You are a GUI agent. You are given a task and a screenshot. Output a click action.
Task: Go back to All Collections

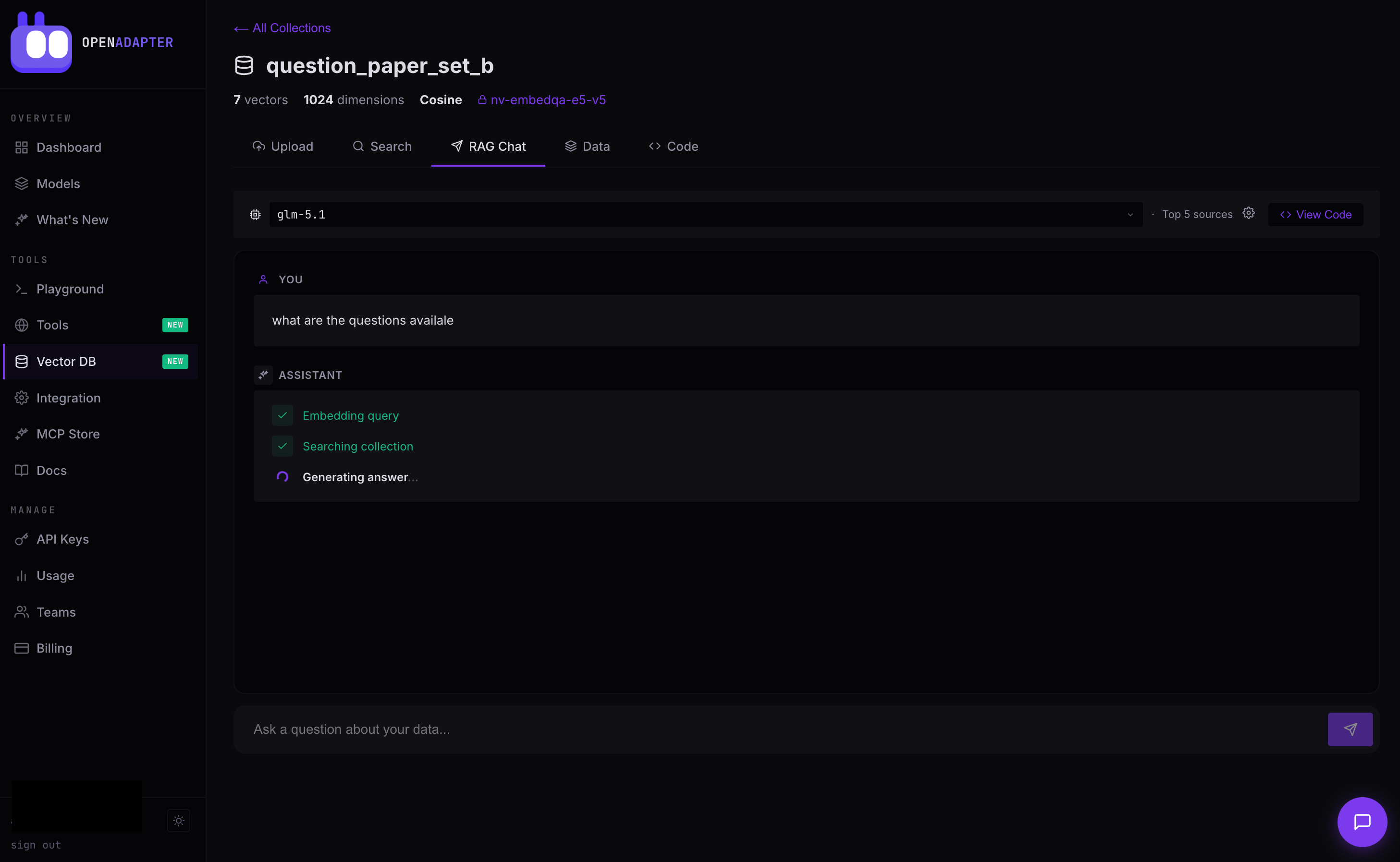[x=282, y=28]
